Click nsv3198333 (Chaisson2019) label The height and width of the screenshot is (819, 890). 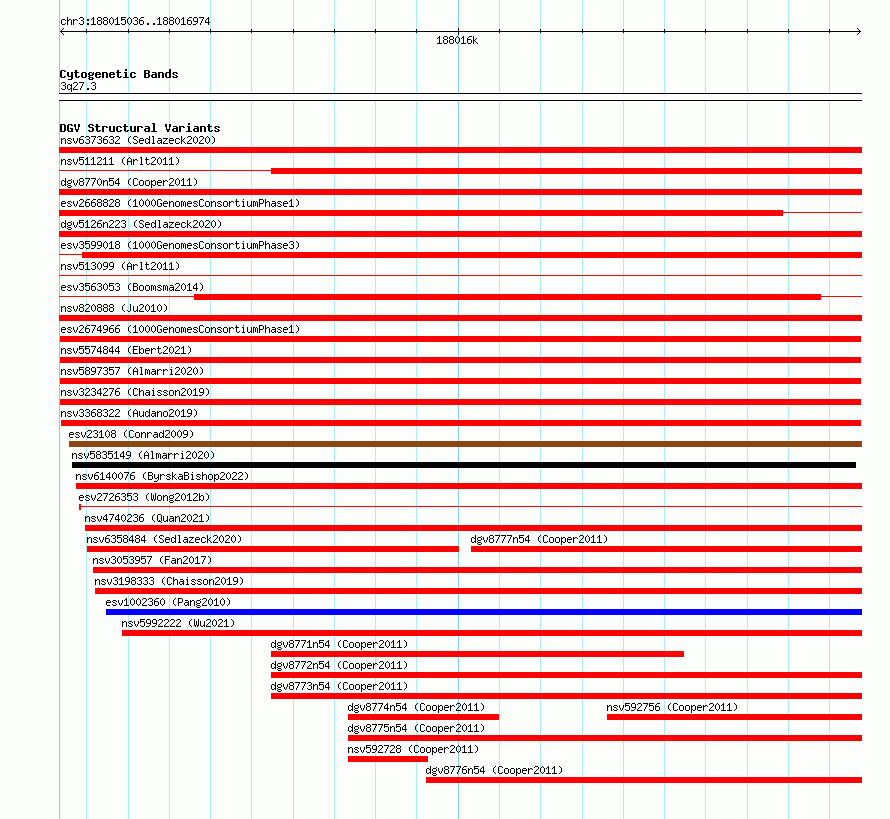169,581
